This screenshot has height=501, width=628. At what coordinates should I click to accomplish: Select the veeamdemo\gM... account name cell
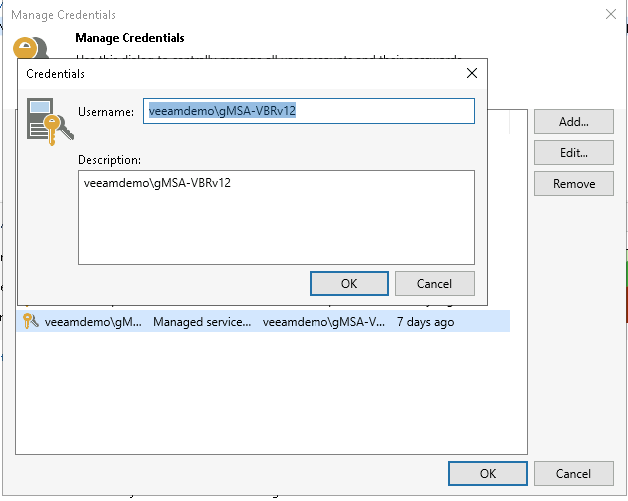tap(93, 322)
